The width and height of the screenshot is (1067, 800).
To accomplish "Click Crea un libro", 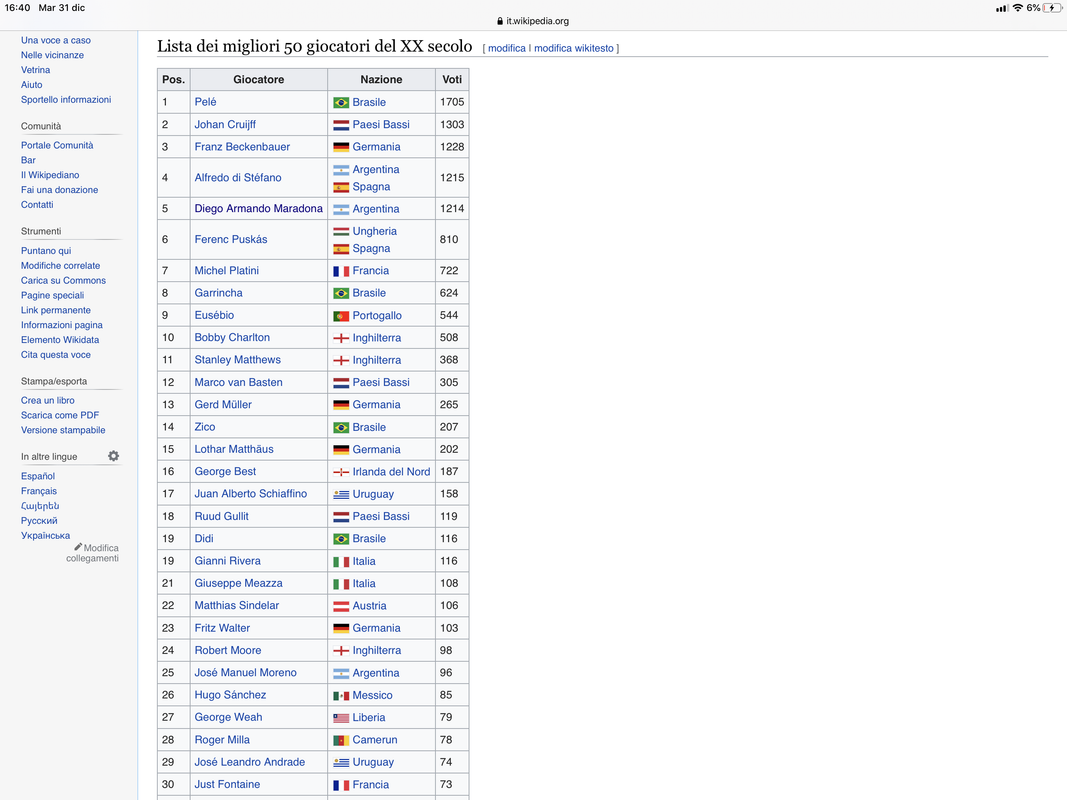I will coord(48,401).
